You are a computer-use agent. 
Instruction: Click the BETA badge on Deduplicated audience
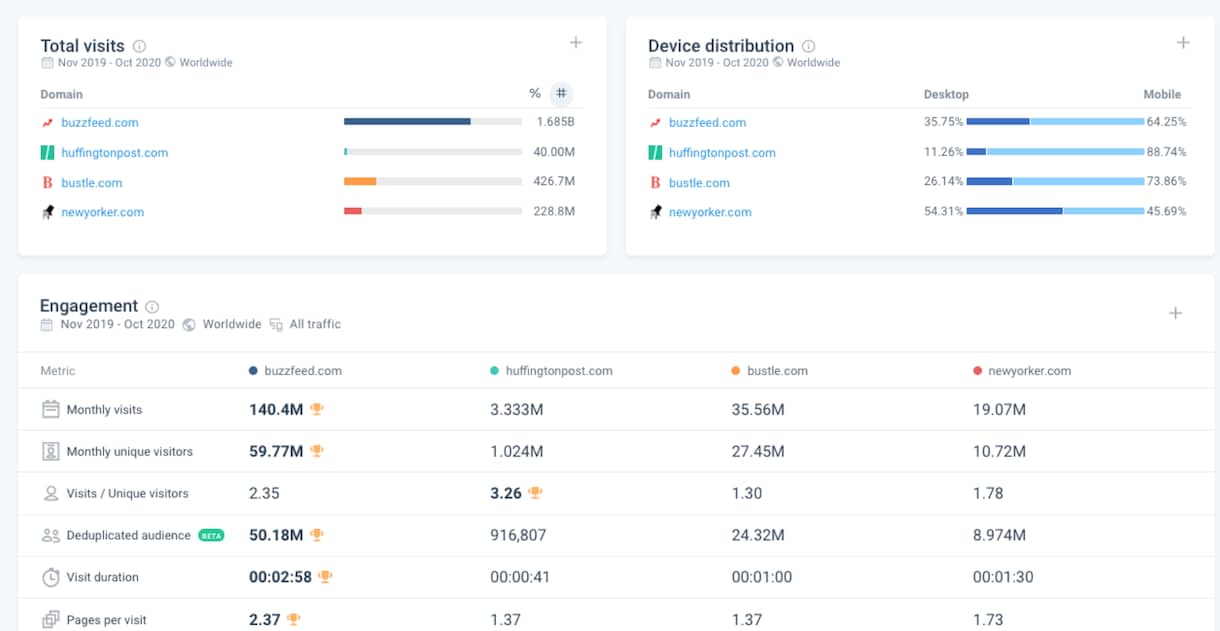211,535
